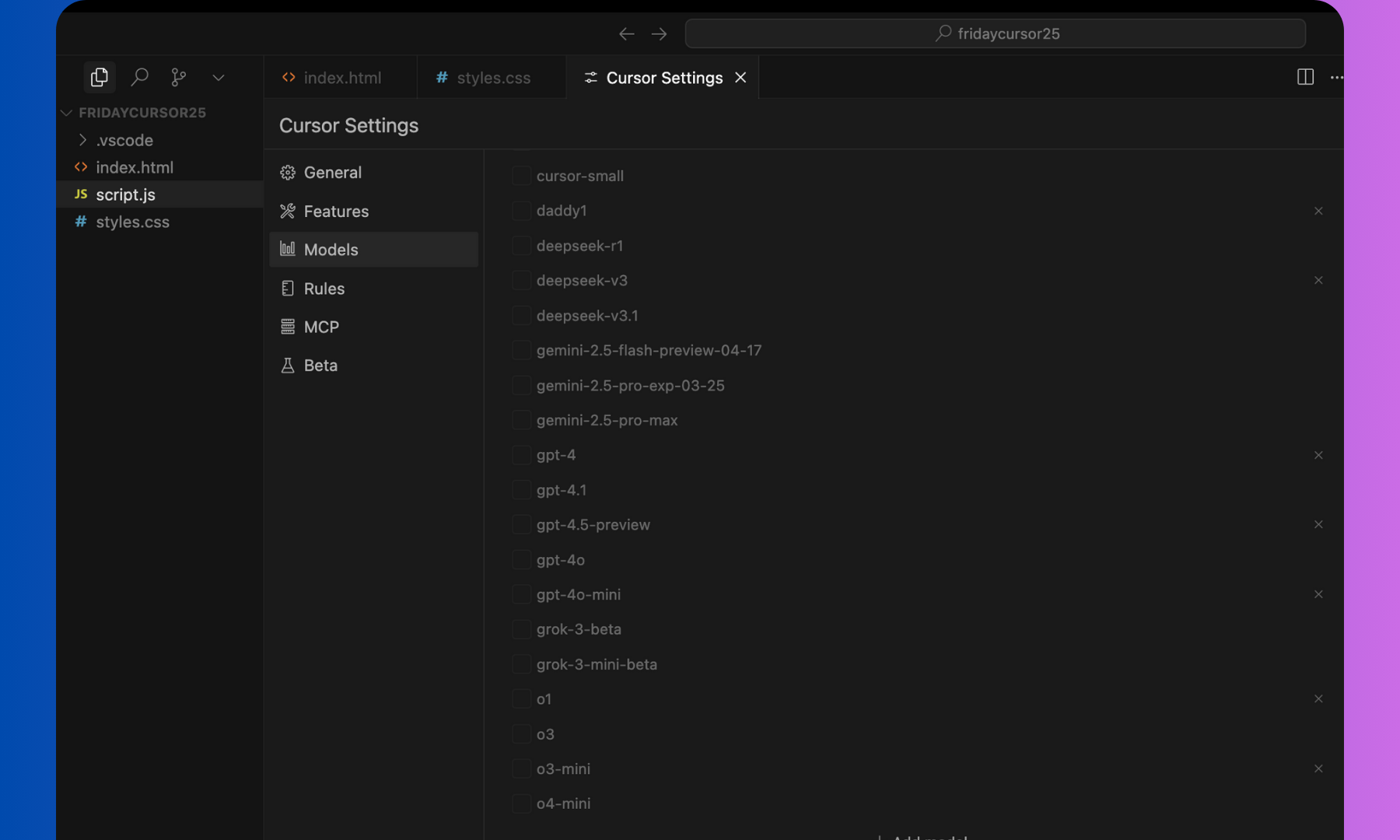Viewport: 1400px width, 840px height.
Task: Enable the cursor-small model checkbox
Action: 521,176
